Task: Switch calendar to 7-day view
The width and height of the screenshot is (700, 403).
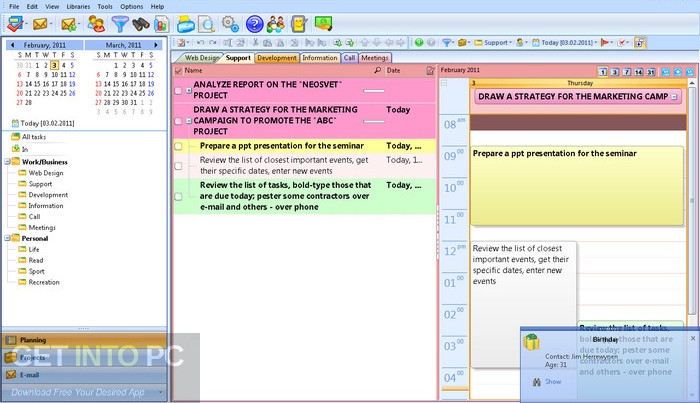Action: pos(627,72)
